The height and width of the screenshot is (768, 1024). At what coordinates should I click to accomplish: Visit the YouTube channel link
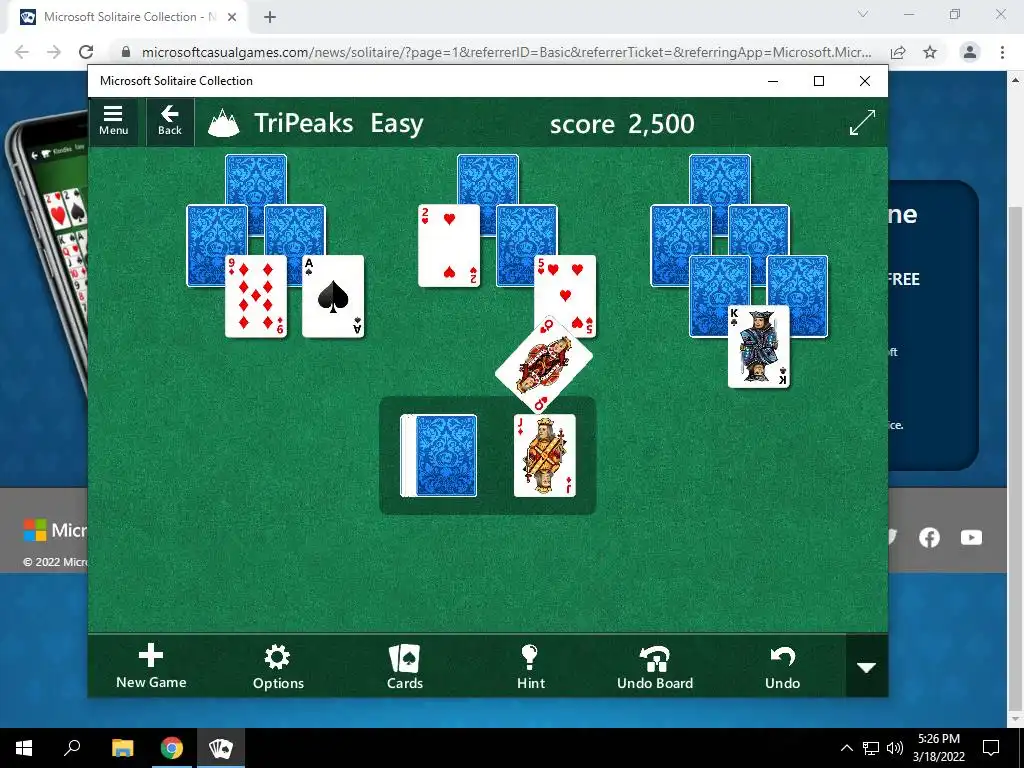point(971,537)
